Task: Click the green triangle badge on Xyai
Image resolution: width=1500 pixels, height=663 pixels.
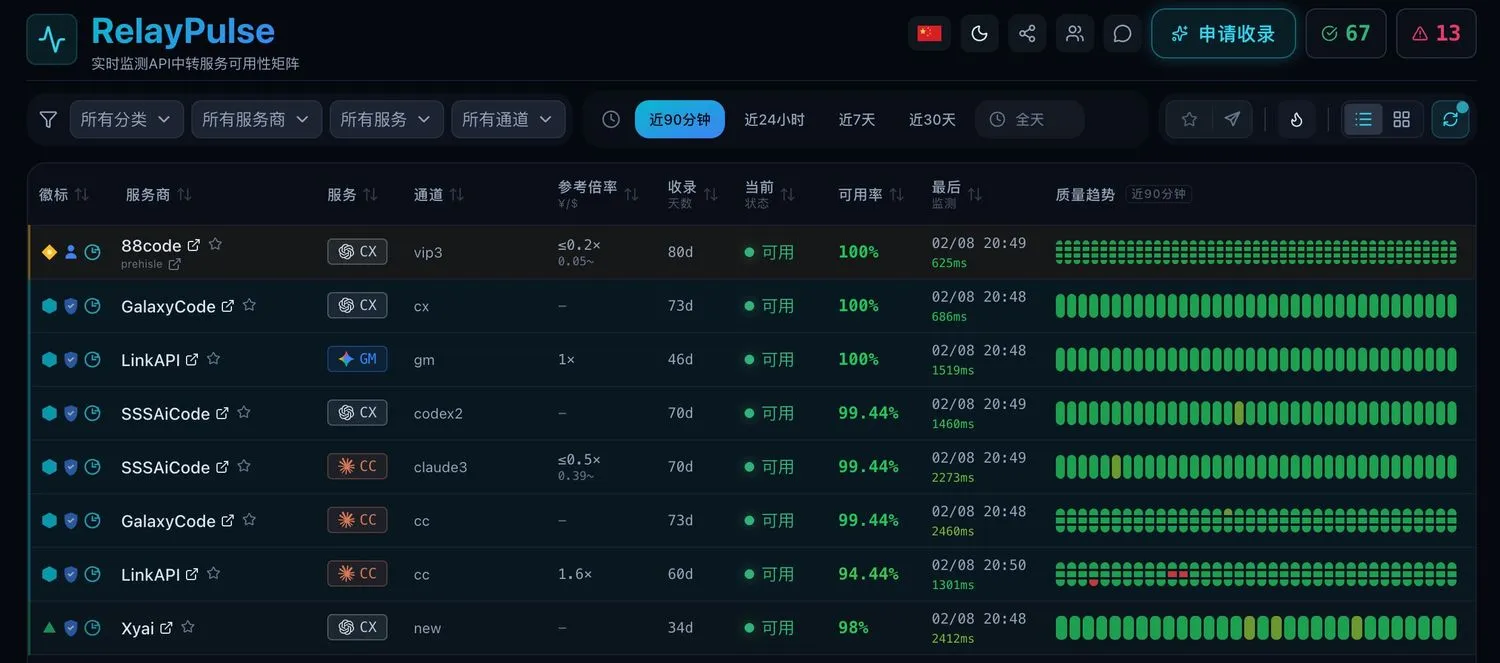Action: pos(49,628)
